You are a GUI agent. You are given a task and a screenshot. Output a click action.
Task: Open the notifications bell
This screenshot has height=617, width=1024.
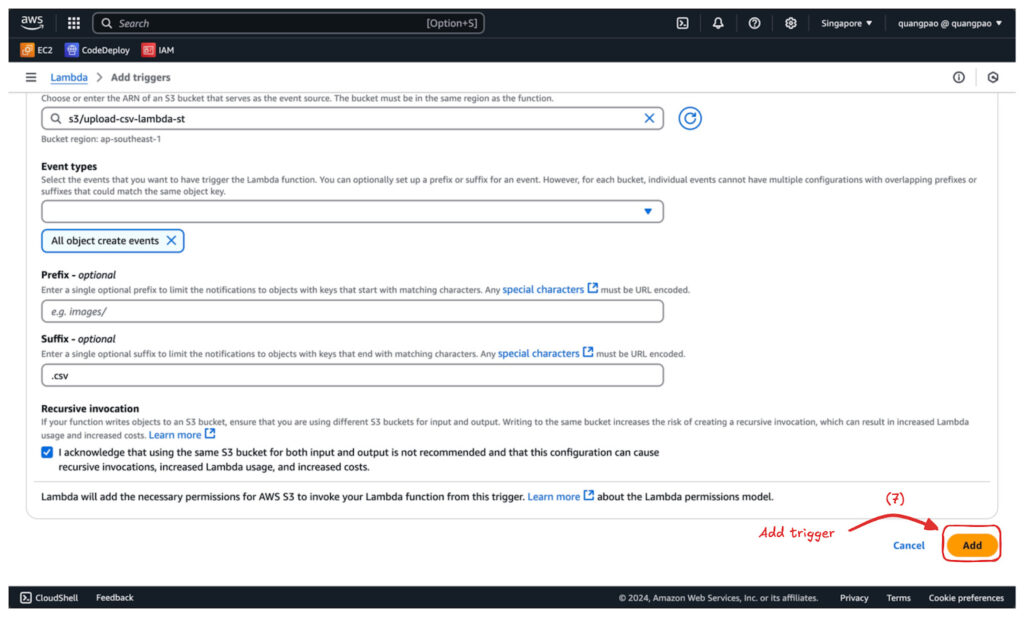(718, 23)
